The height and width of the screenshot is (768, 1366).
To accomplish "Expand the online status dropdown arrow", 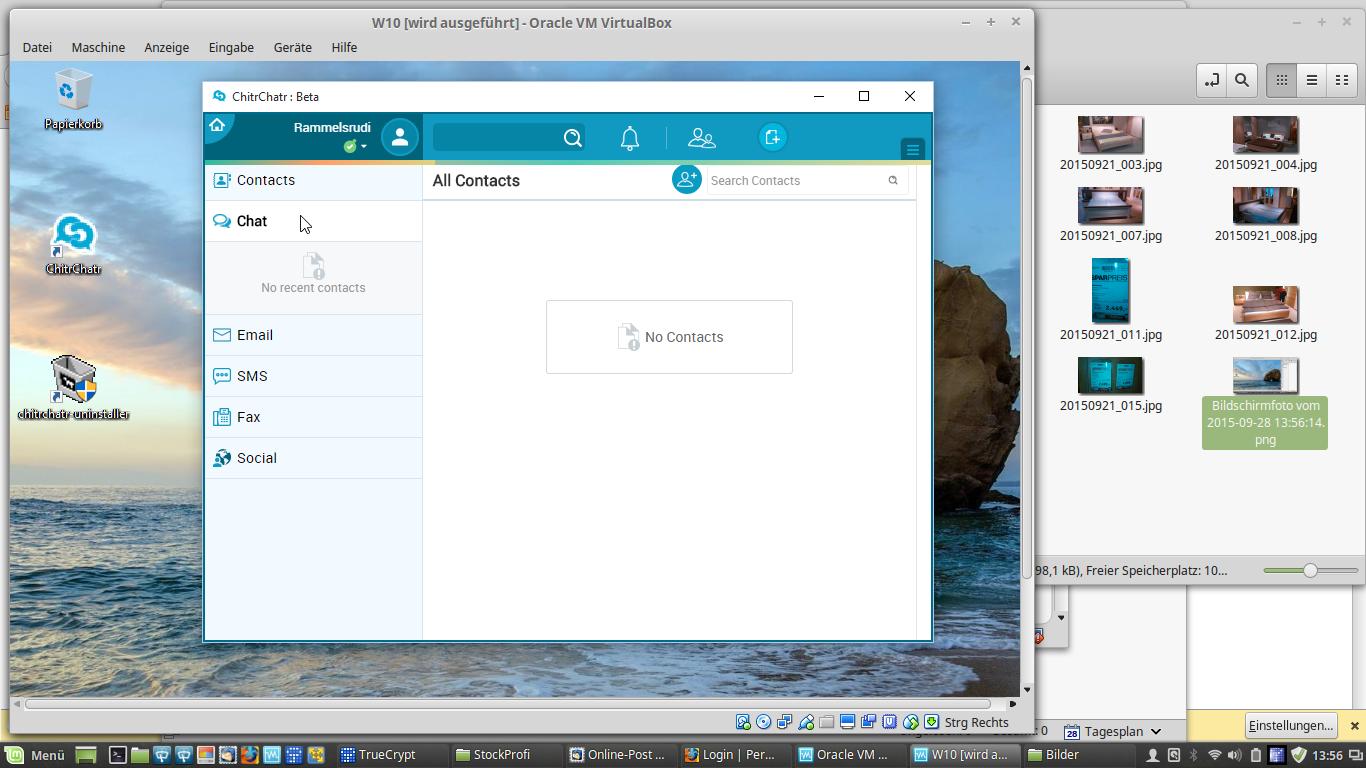I will [x=364, y=147].
